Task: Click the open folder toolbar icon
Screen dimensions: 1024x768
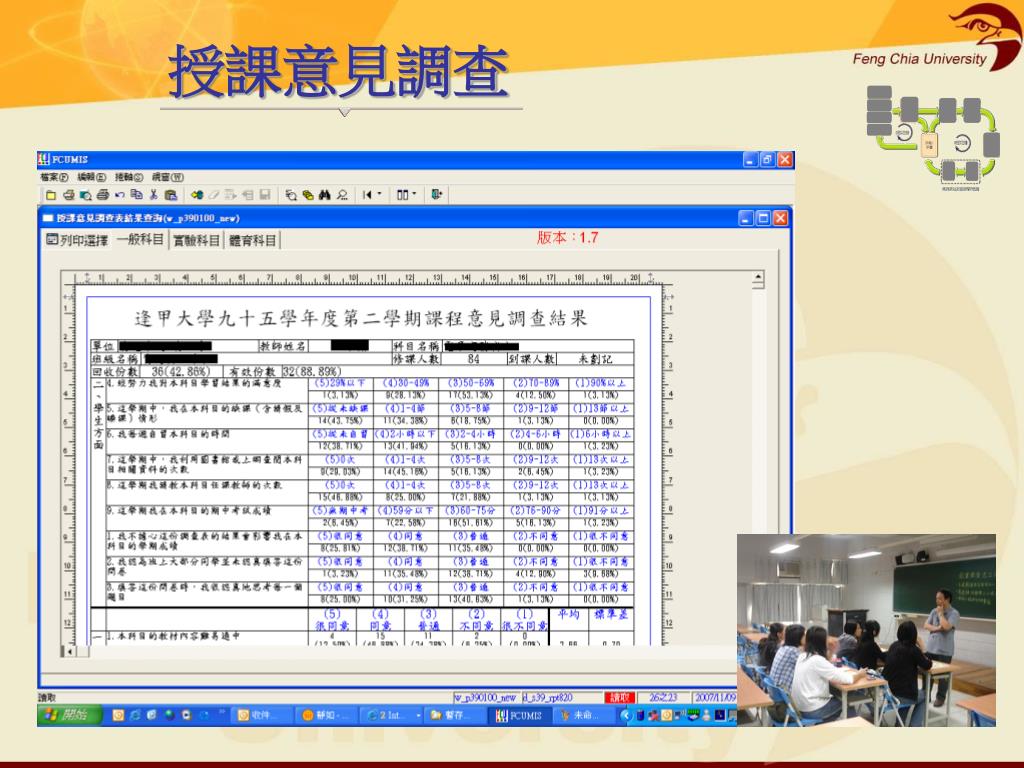Action: click(51, 195)
